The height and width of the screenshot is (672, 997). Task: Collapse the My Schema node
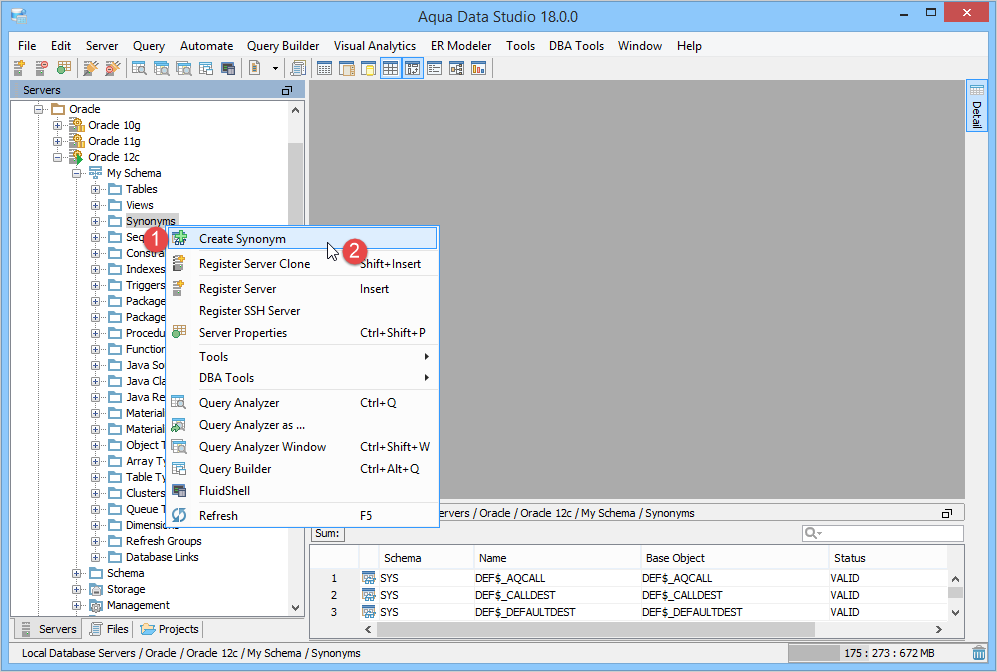click(77, 173)
